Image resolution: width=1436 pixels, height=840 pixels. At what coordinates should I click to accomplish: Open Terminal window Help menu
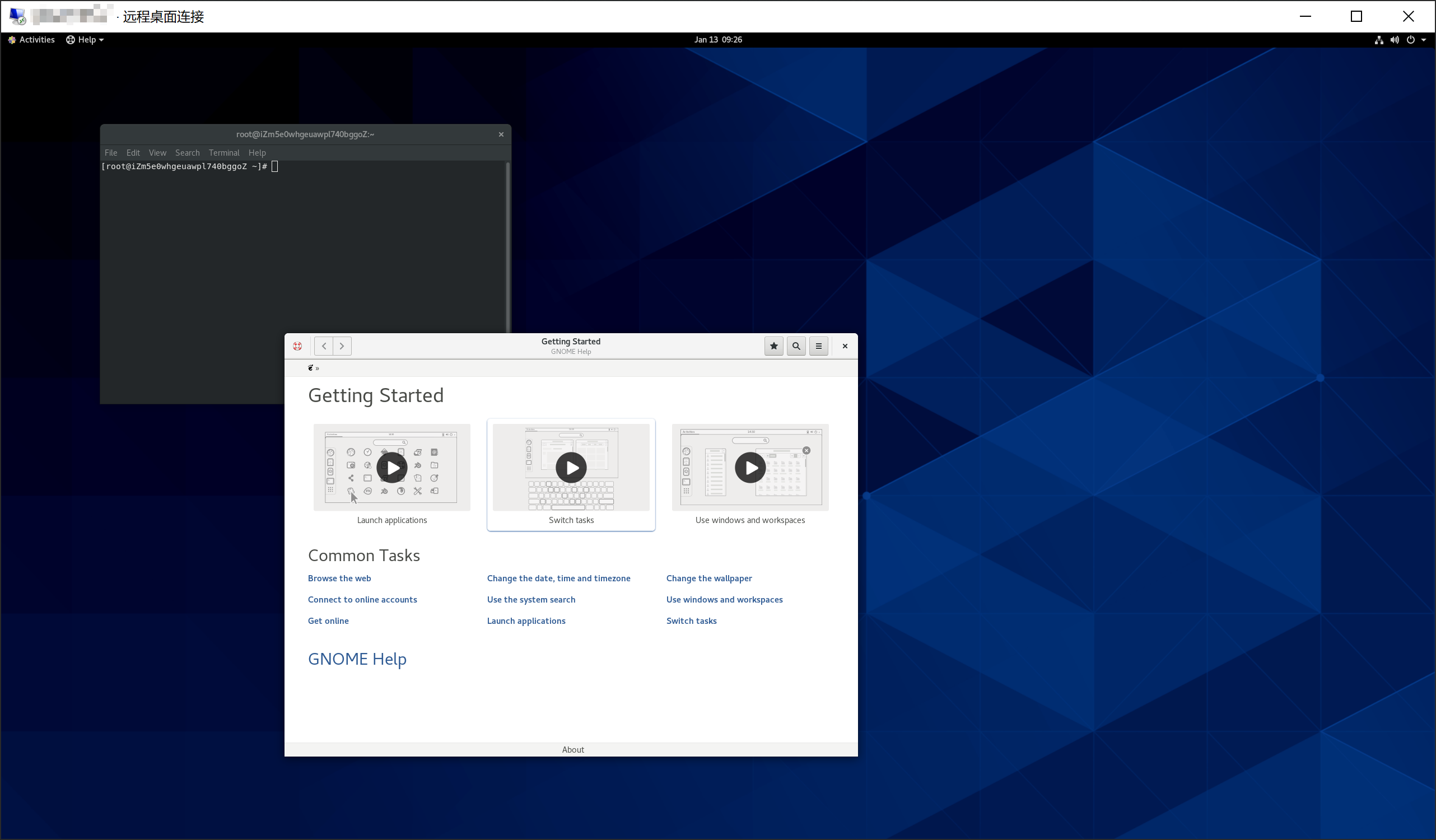257,153
